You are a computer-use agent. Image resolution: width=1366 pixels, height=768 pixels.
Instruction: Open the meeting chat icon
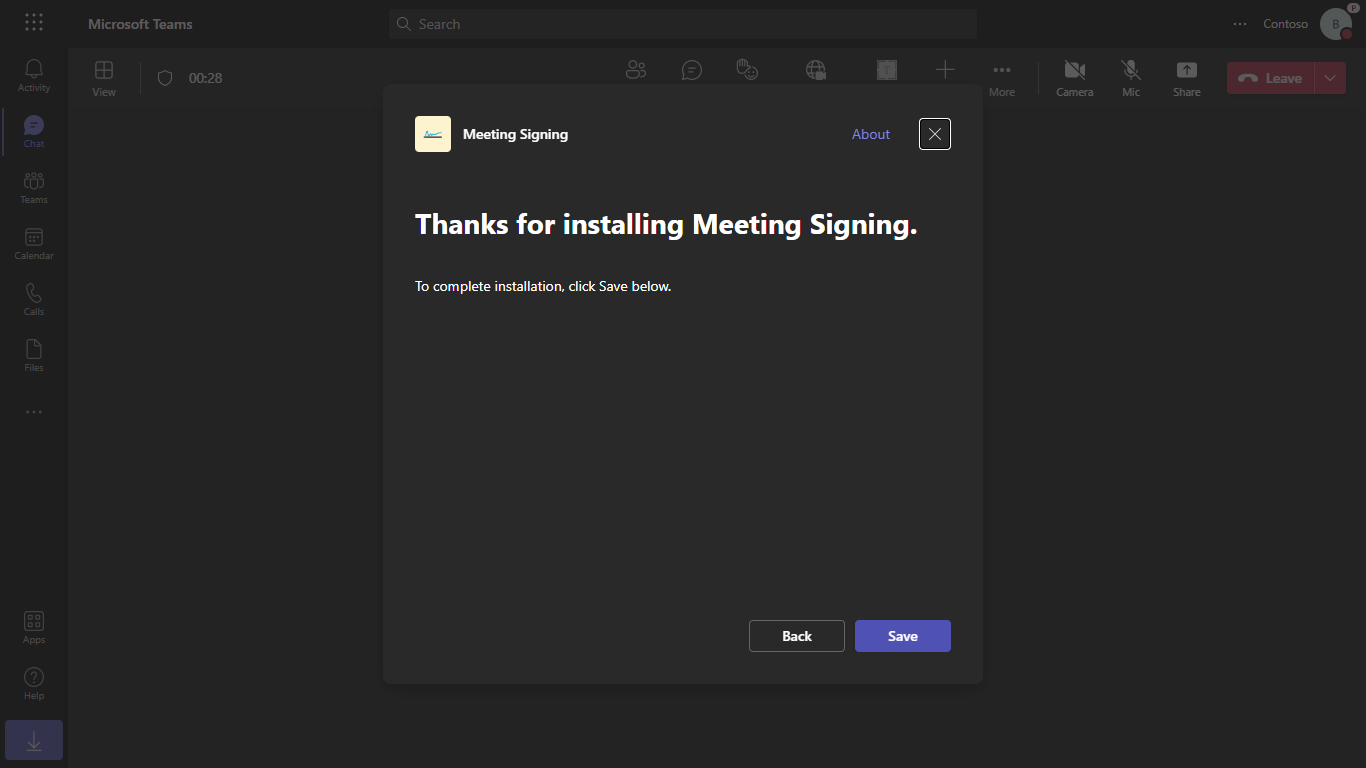pyautogui.click(x=692, y=69)
